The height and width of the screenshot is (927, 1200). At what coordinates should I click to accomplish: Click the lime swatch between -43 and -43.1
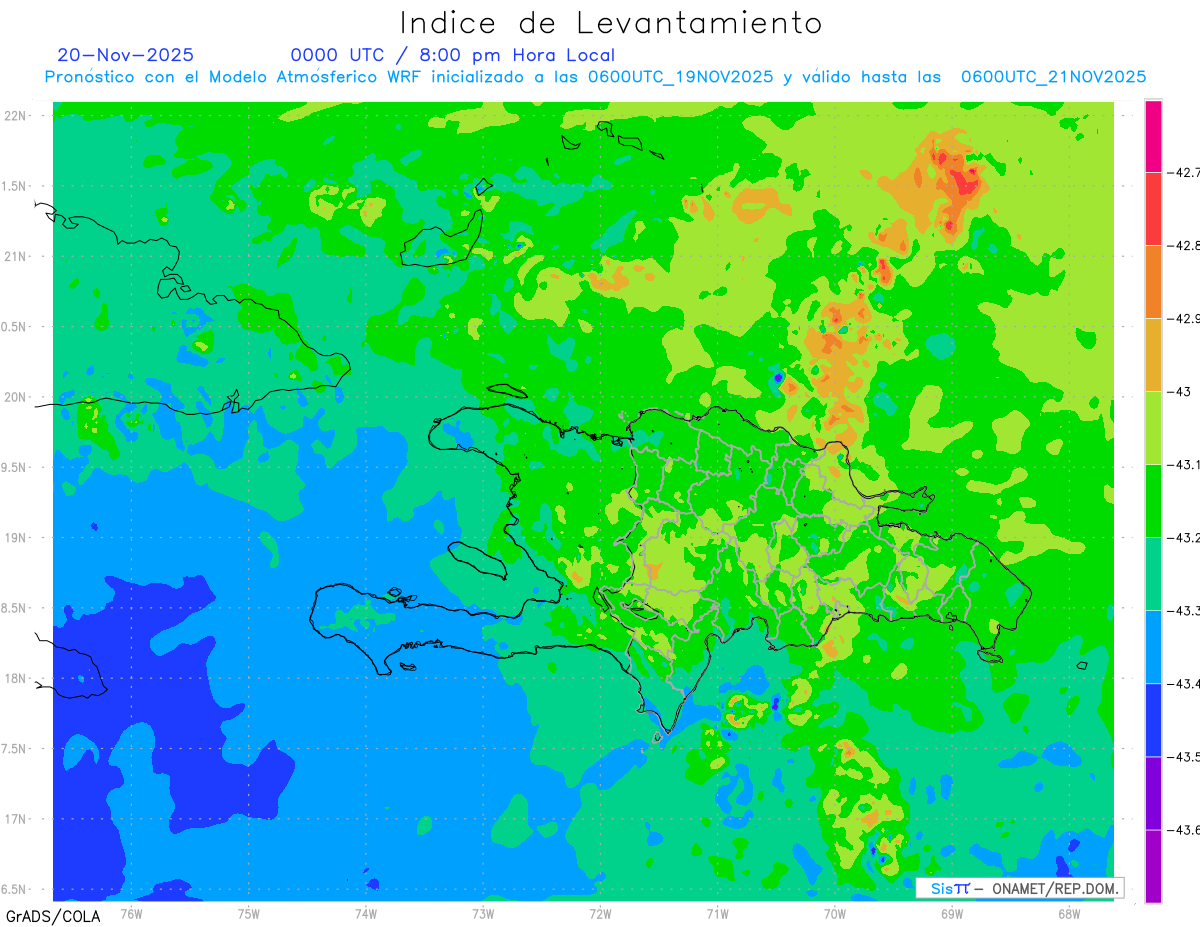click(x=1154, y=427)
